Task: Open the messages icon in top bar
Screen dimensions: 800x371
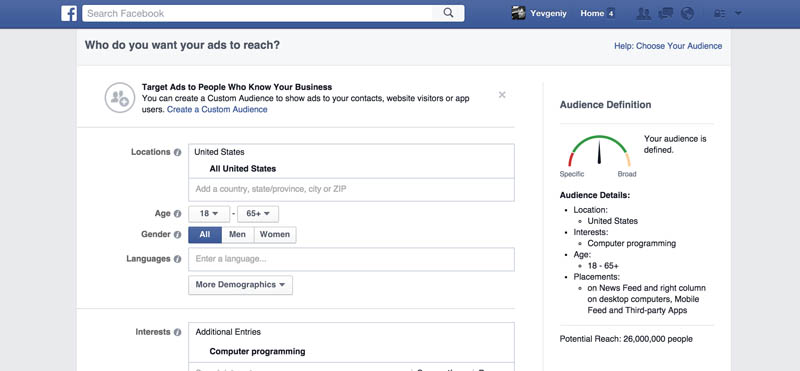Action: (665, 14)
